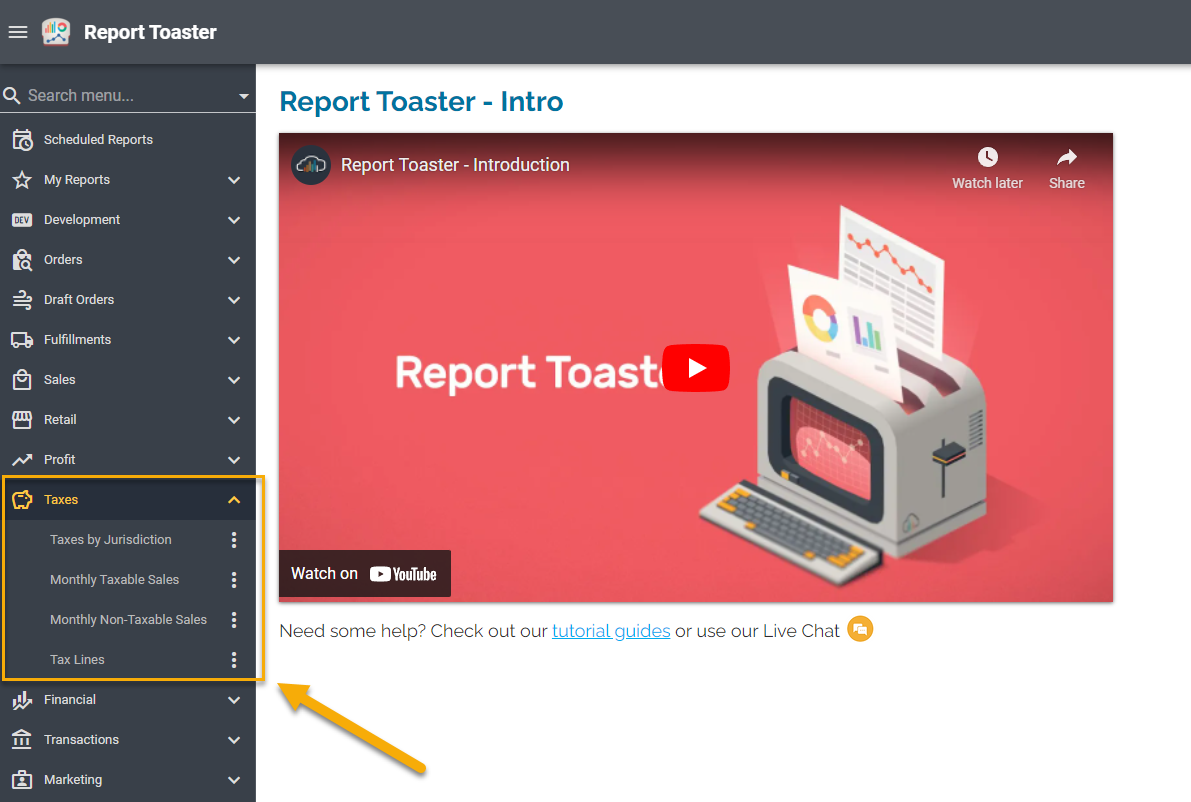
Task: Click the hamburger menu icon
Action: click(18, 32)
